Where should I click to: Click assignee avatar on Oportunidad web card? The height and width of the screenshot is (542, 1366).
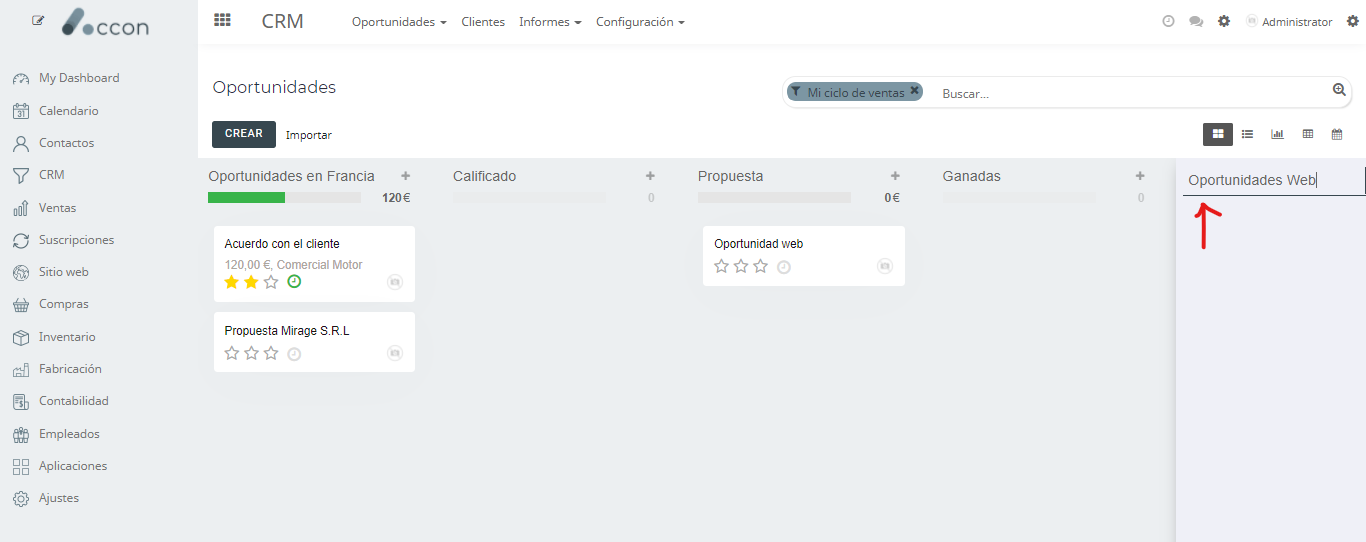(885, 266)
